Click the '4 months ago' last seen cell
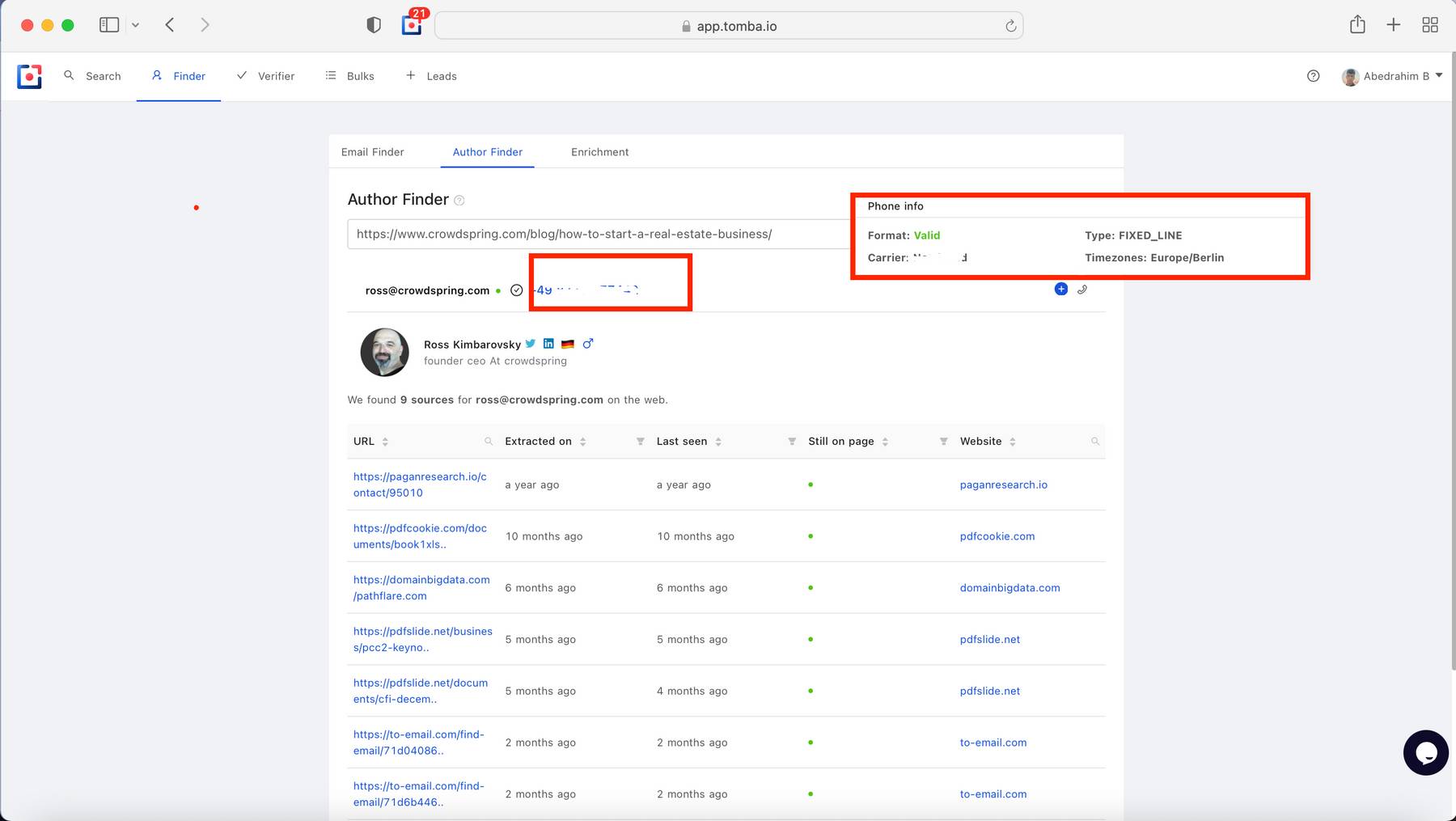Image resolution: width=1456 pixels, height=821 pixels. pyautogui.click(x=692, y=691)
